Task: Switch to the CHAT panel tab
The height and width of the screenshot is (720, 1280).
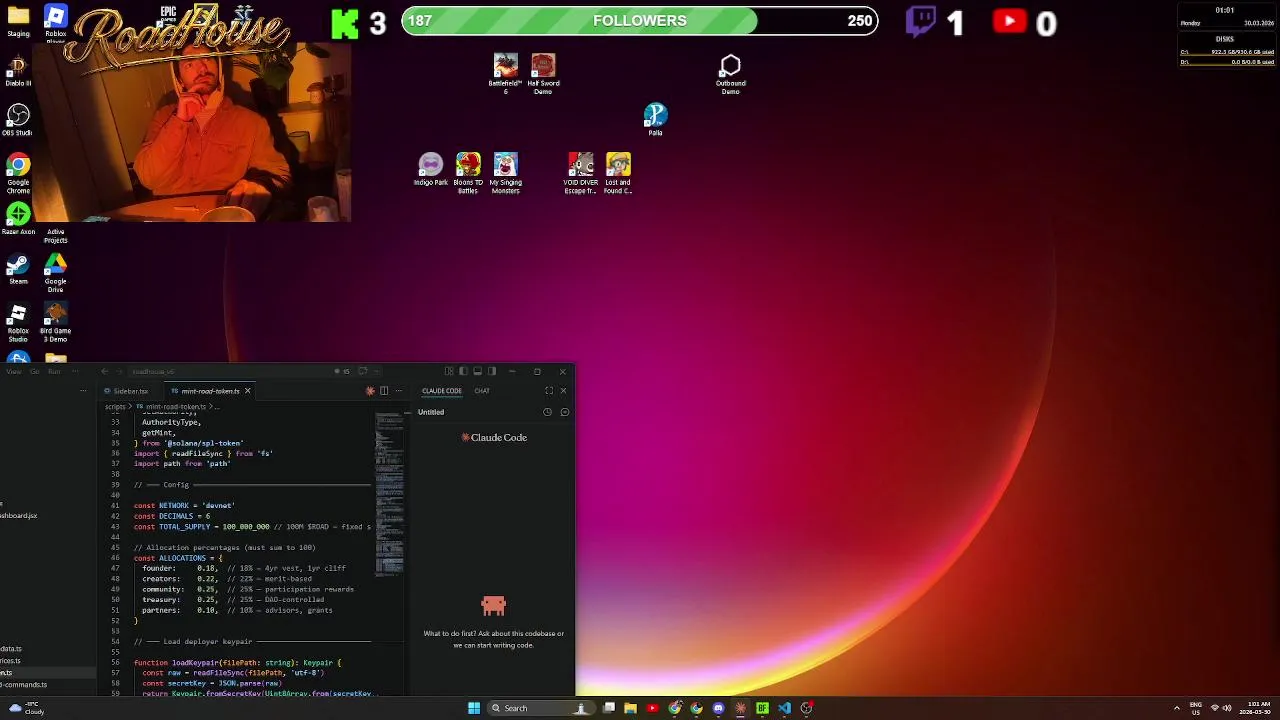Action: tap(482, 391)
